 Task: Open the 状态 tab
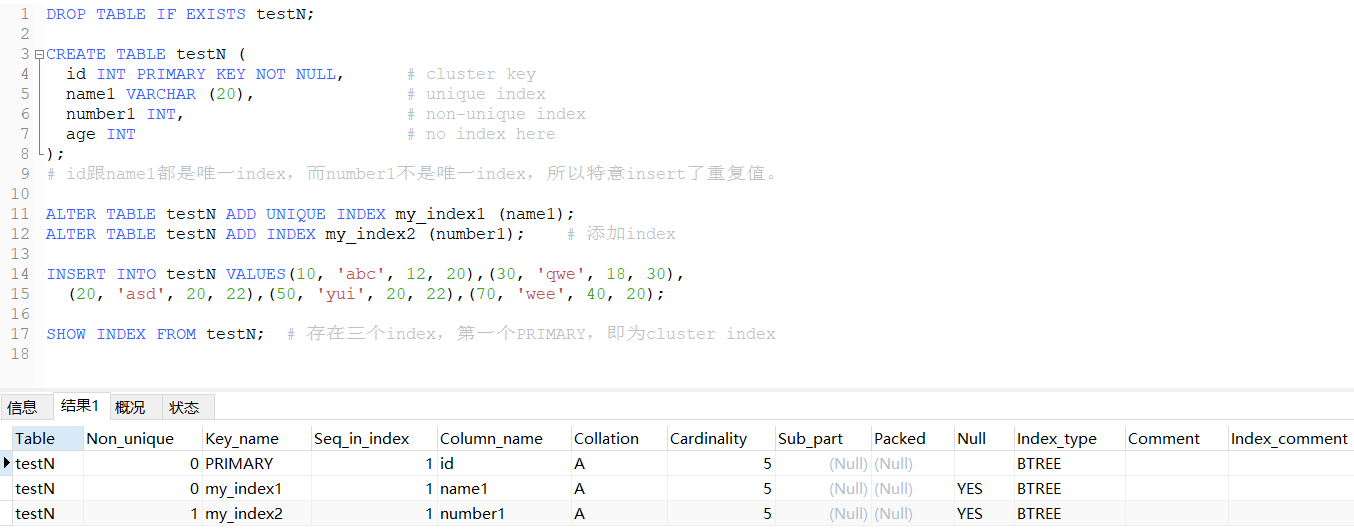point(184,407)
